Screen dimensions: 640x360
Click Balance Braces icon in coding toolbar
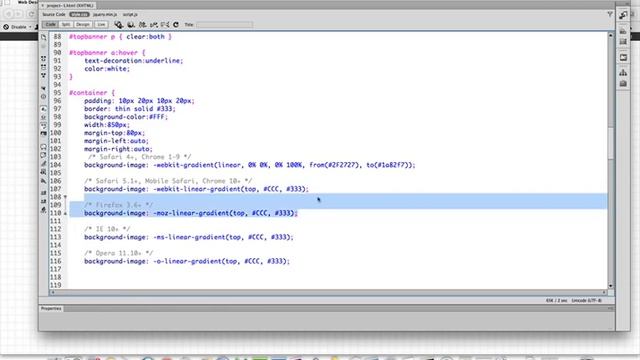click(44, 97)
